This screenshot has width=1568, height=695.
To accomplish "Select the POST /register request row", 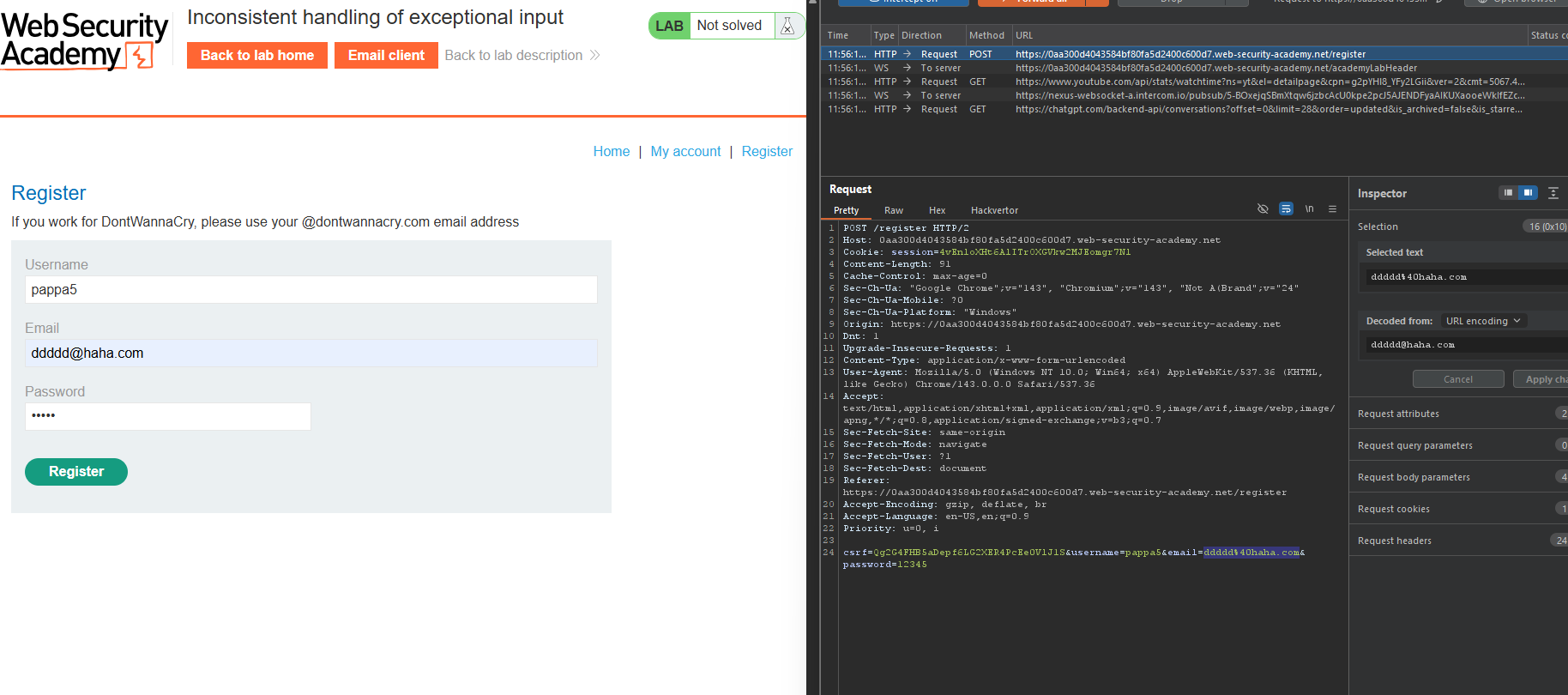I will tap(1194, 54).
